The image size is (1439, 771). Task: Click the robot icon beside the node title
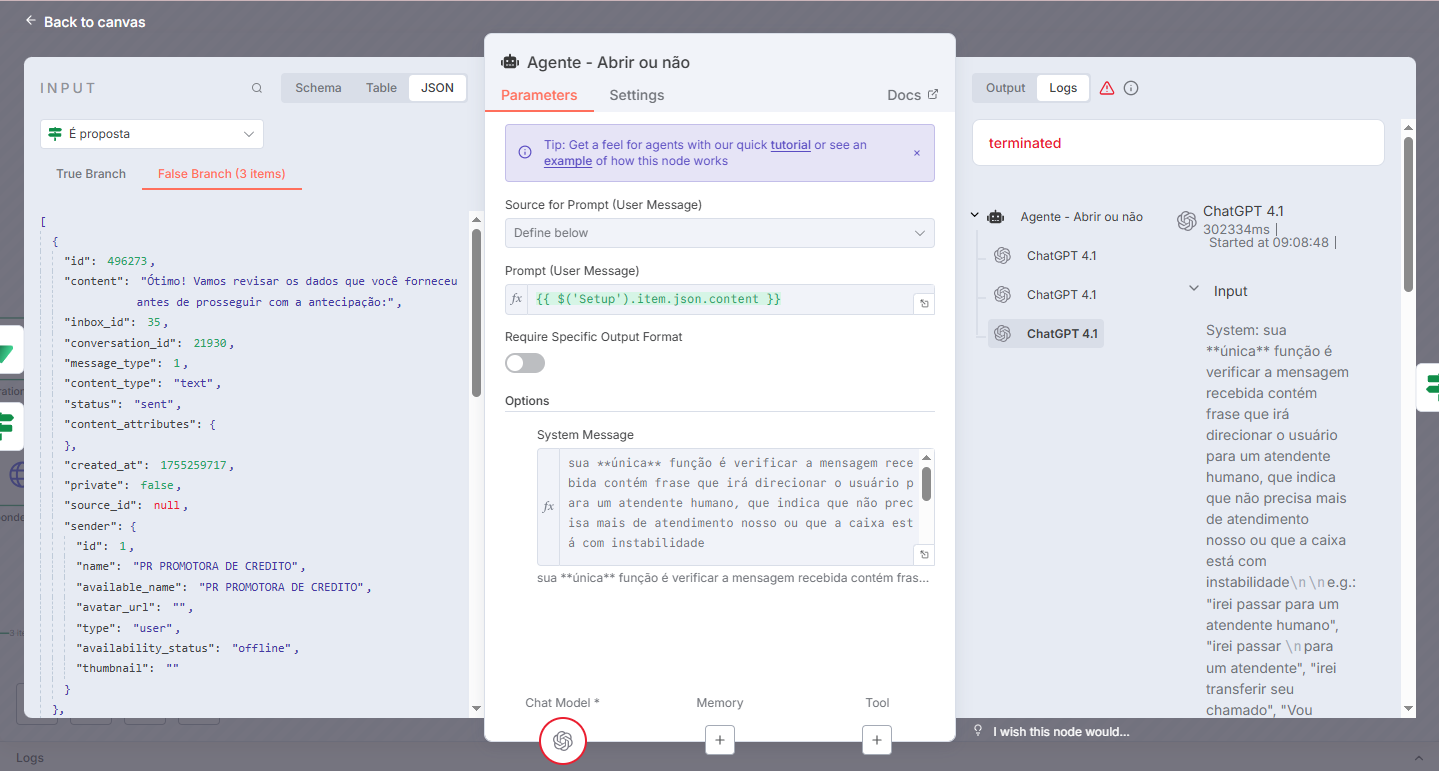(x=510, y=62)
